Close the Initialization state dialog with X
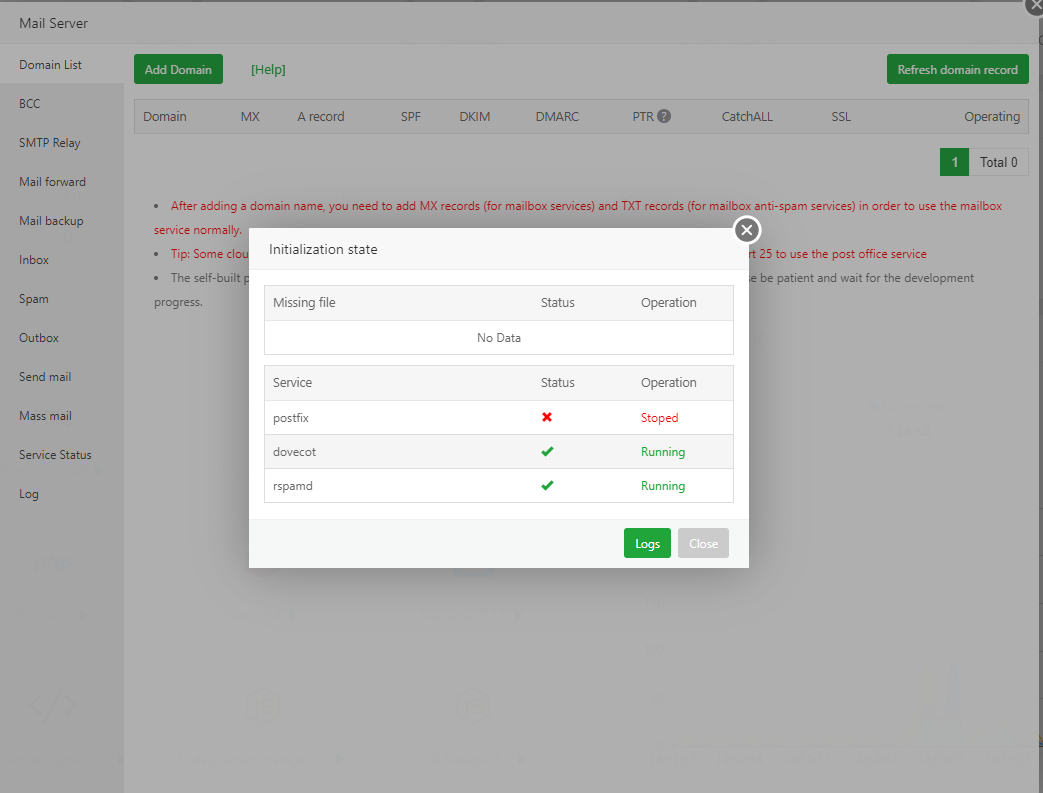 (x=747, y=230)
